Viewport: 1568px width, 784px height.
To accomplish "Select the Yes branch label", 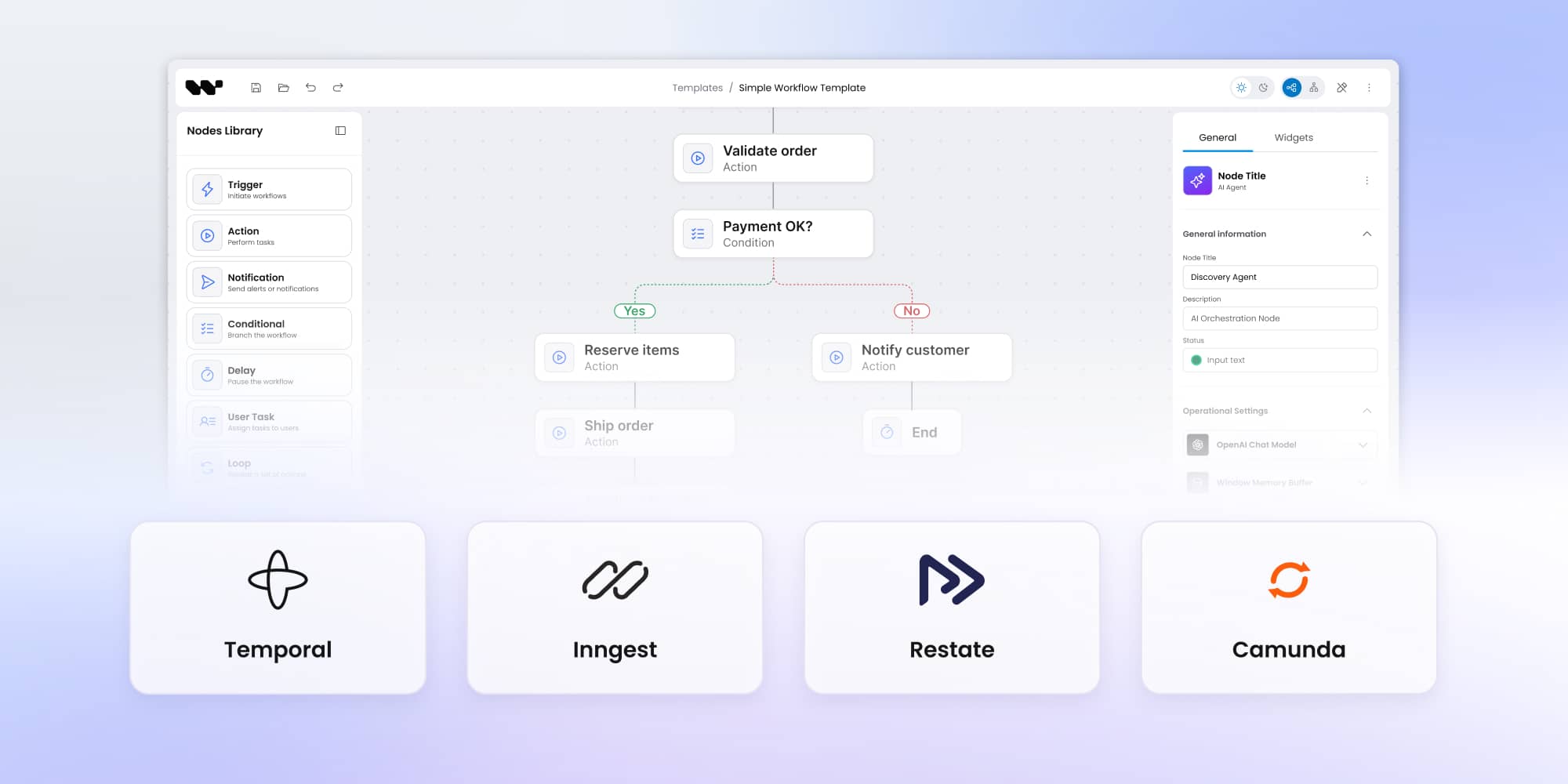I will point(634,311).
